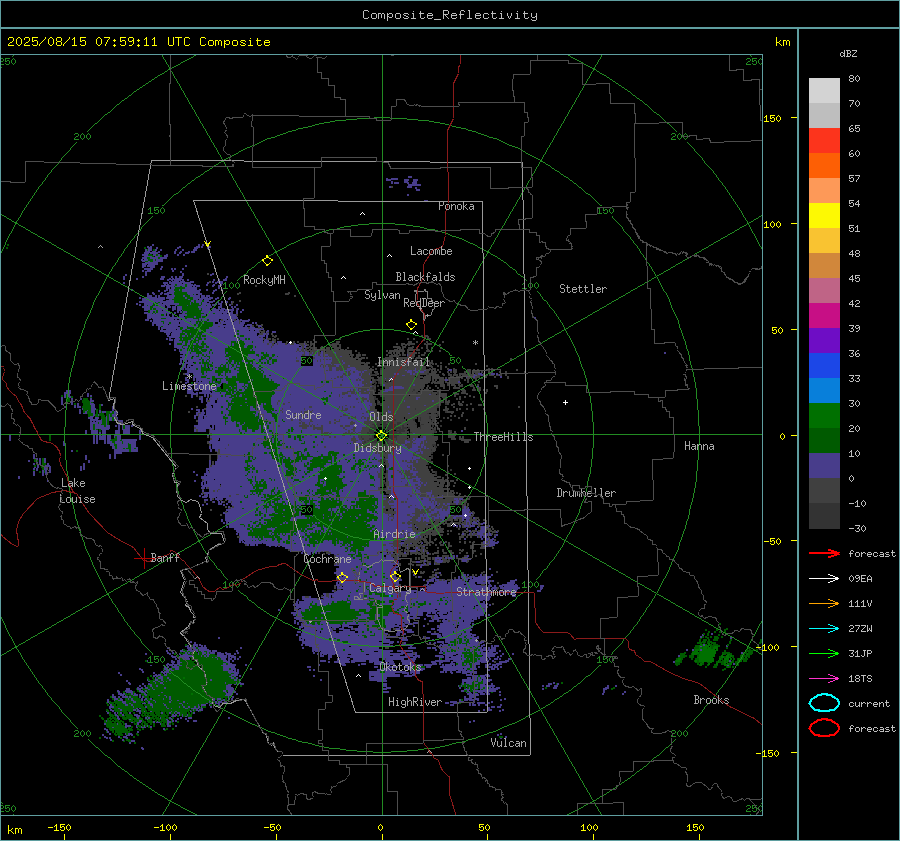Click the cyan current ellipse legend icon
Image resolution: width=900 pixels, height=841 pixels.
[x=824, y=703]
